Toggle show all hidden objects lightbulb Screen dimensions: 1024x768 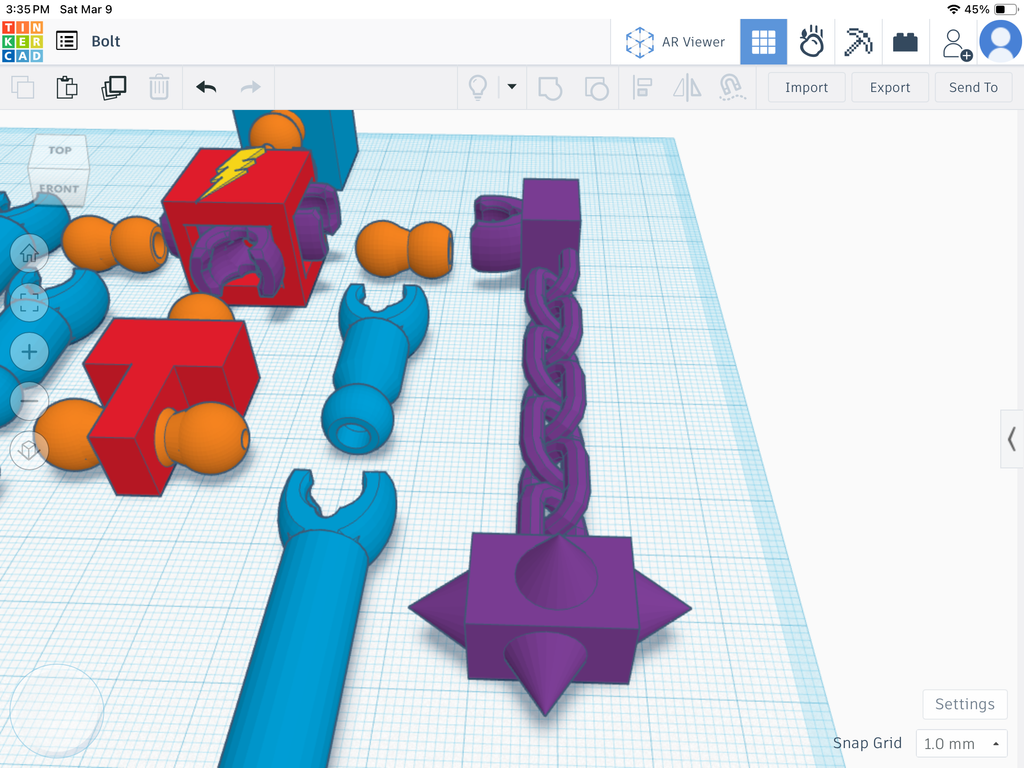[x=478, y=87]
